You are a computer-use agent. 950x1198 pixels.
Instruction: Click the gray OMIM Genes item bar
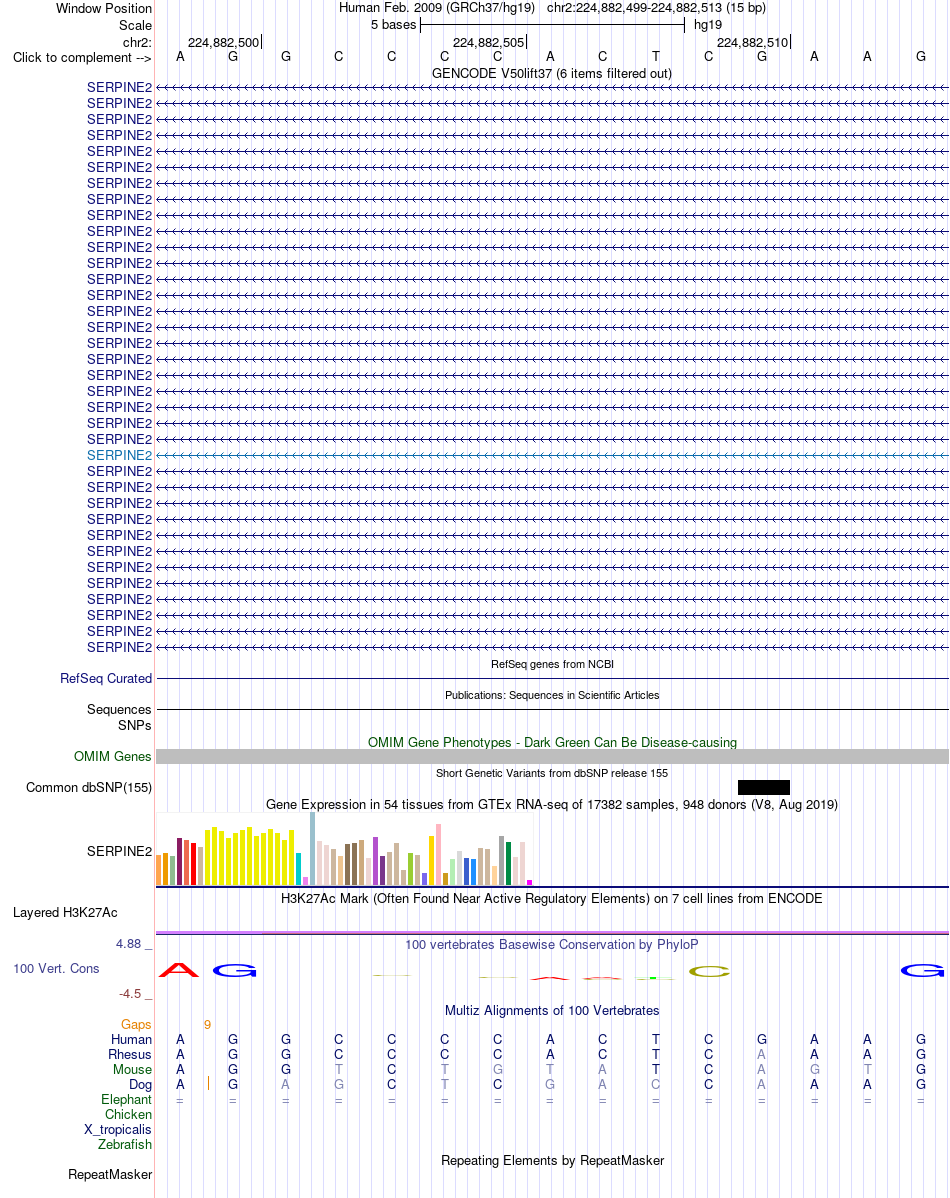[x=552, y=756]
